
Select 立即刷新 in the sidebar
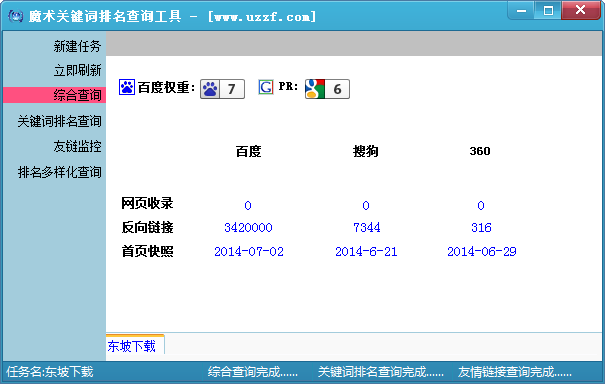(x=77, y=70)
